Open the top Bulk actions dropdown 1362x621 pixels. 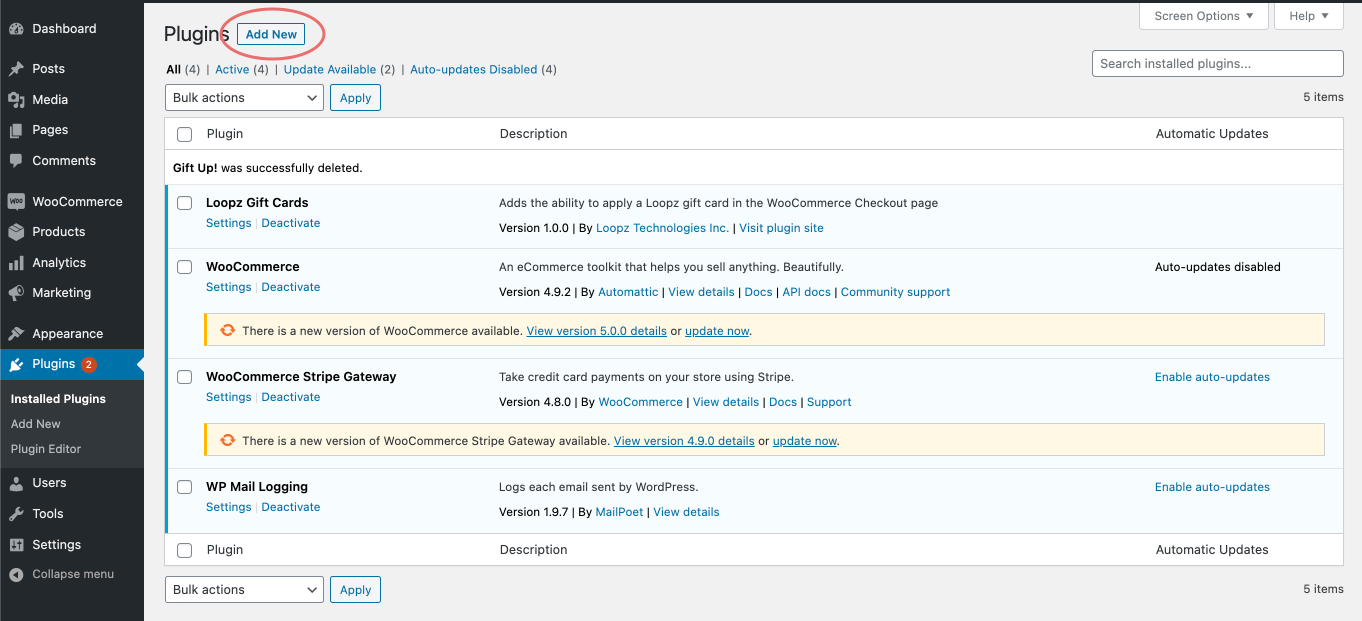tap(244, 98)
